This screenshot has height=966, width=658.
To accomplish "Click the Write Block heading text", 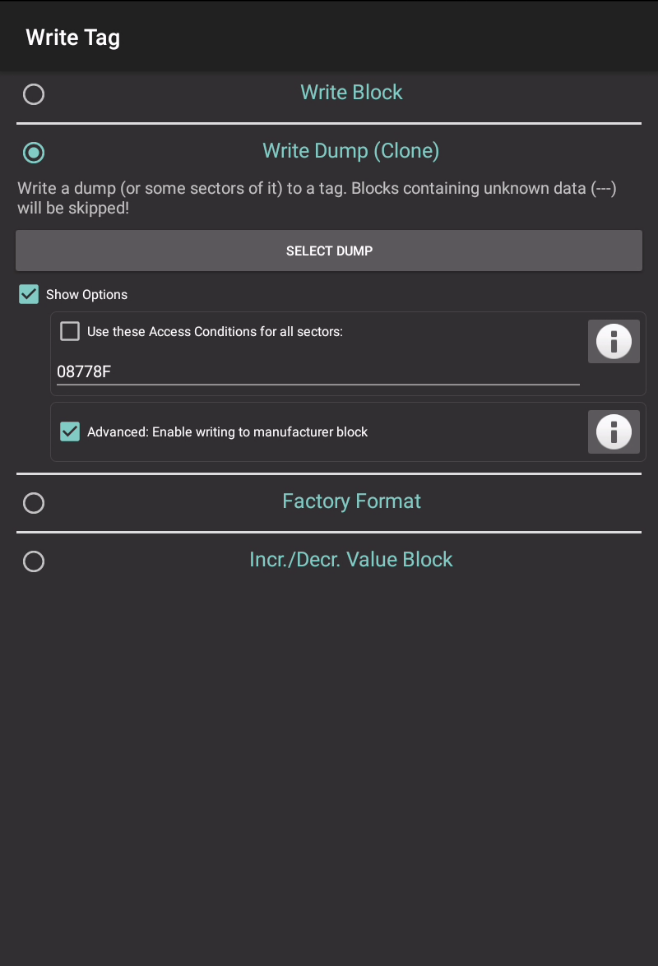I will (x=351, y=91).
